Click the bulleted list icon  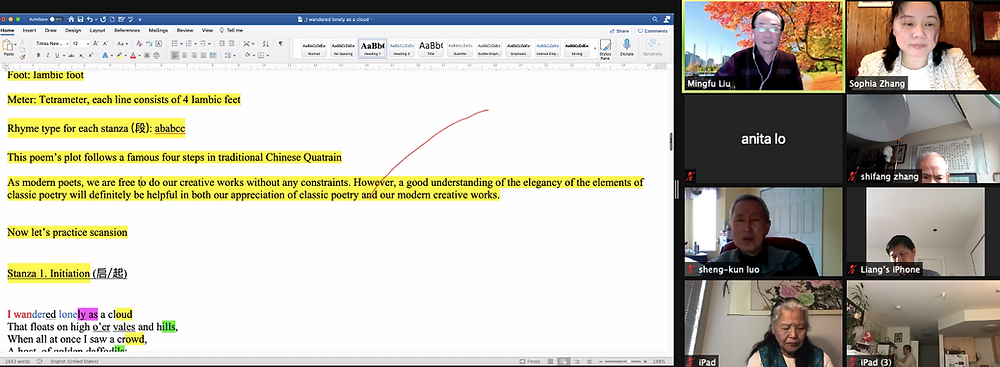[x=174, y=43]
